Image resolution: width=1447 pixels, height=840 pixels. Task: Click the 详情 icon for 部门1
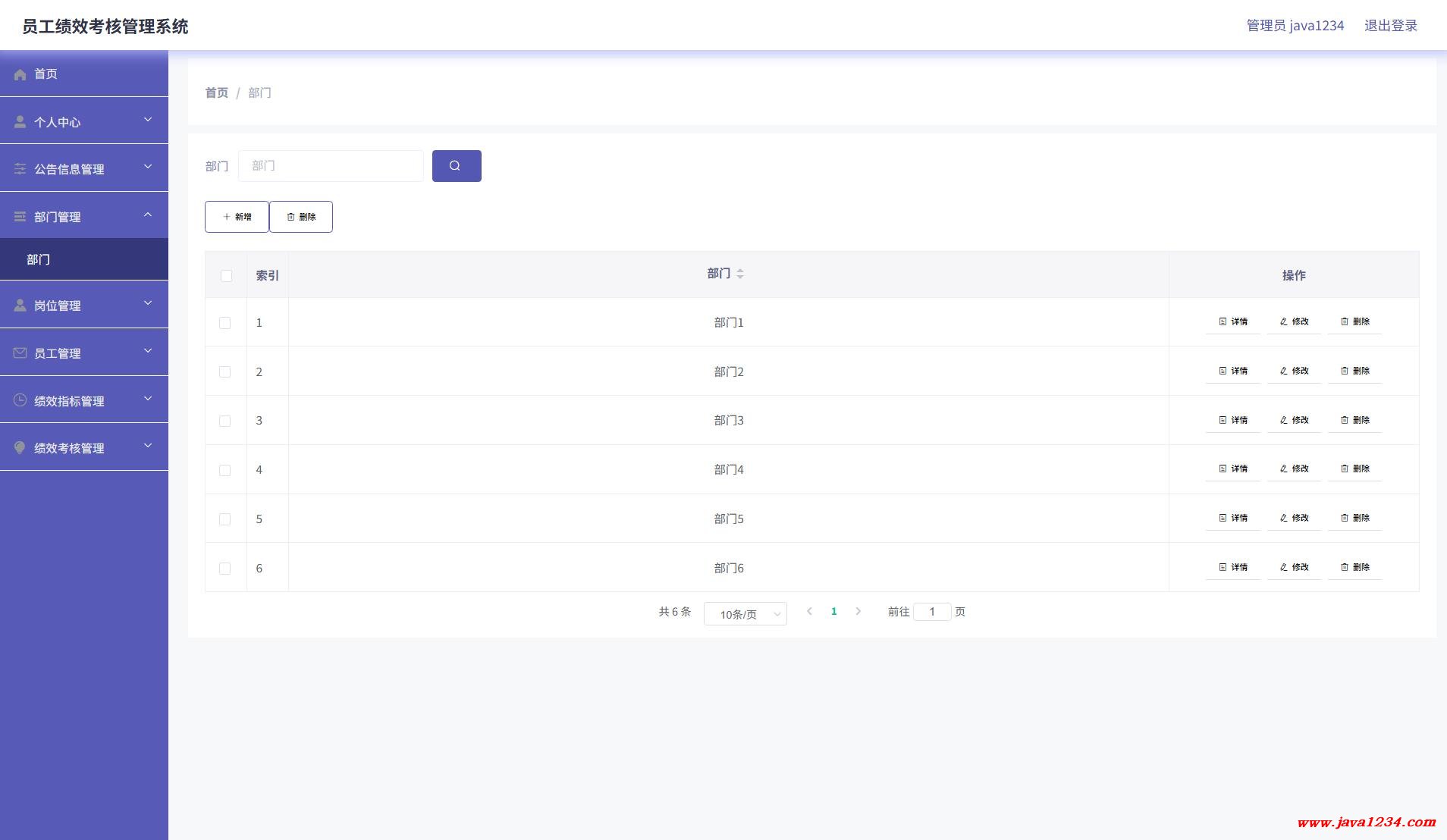(x=1223, y=321)
